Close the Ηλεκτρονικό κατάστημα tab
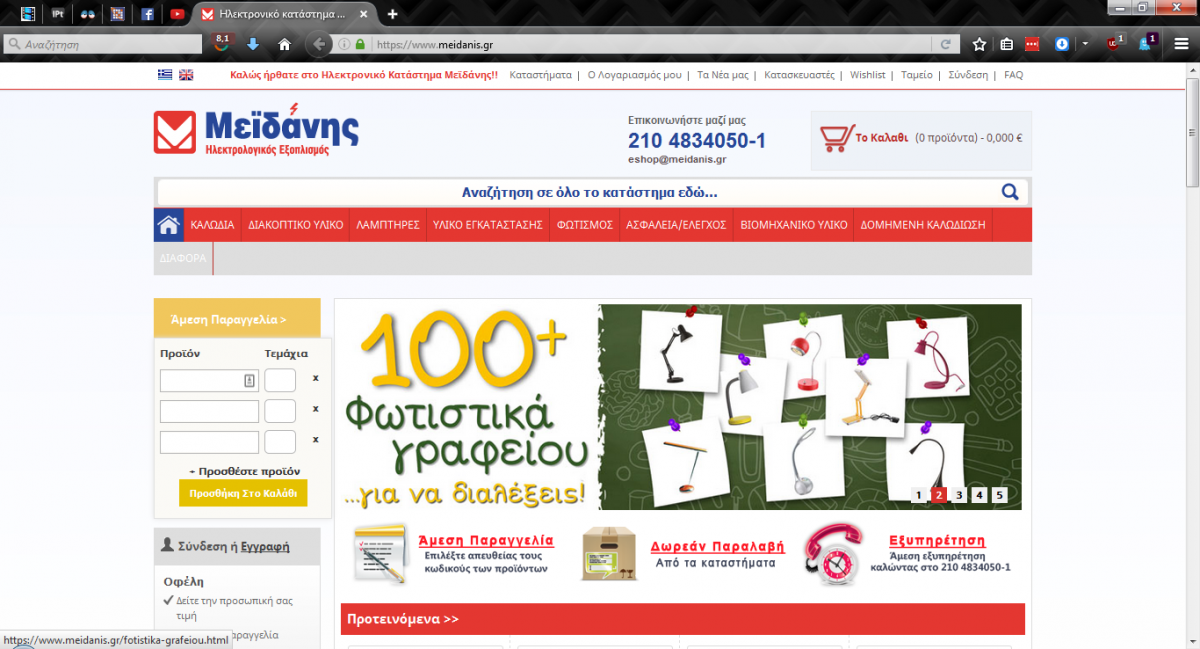 coord(364,14)
